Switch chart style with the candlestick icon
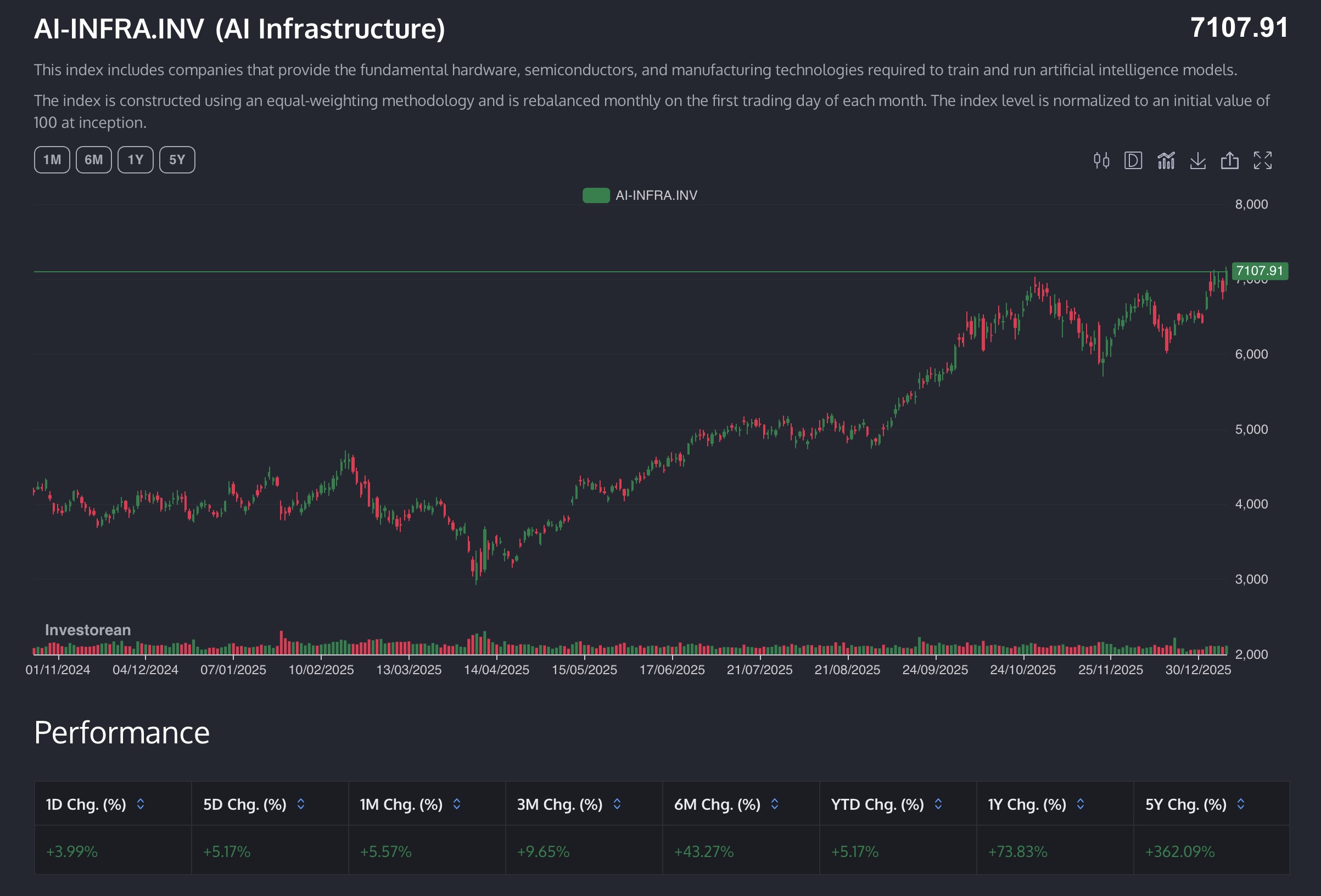Screen dimensions: 1321x896 pyautogui.click(x=1101, y=161)
